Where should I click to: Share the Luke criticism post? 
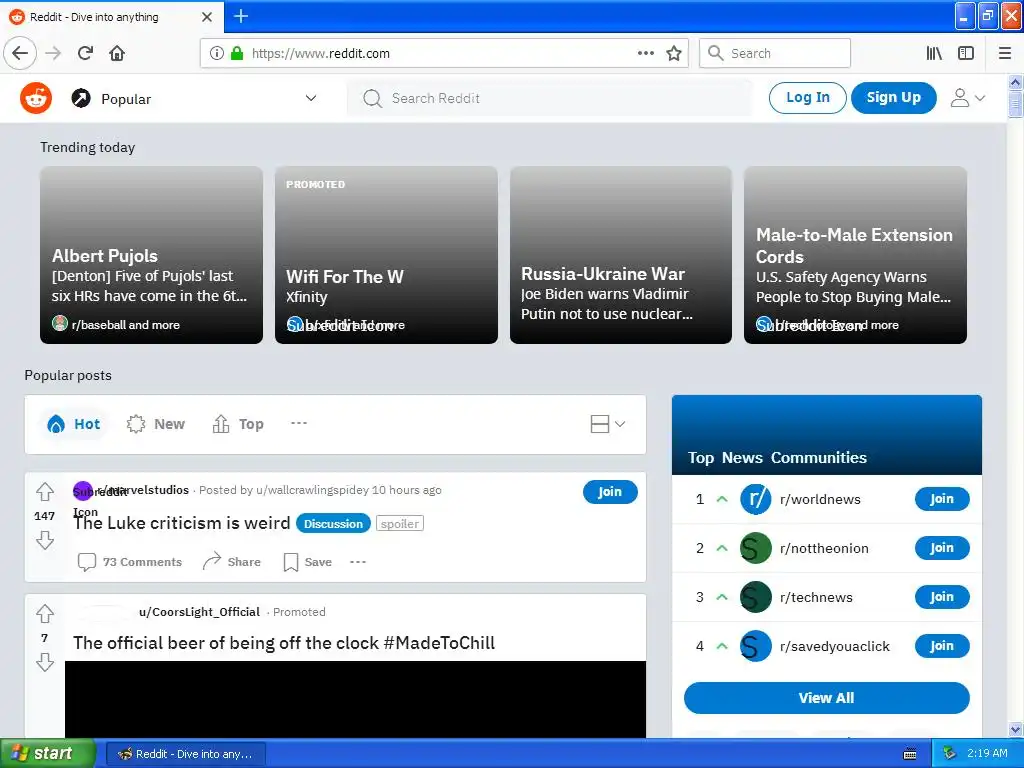(232, 562)
